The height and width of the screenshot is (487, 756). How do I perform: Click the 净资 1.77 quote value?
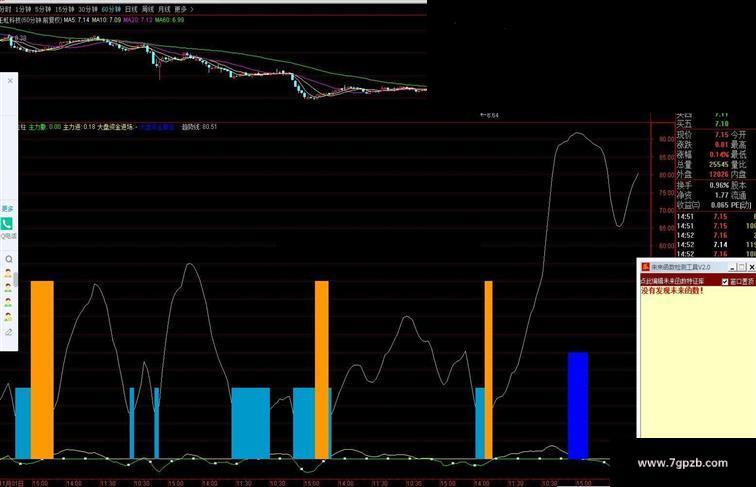pyautogui.click(x=721, y=195)
